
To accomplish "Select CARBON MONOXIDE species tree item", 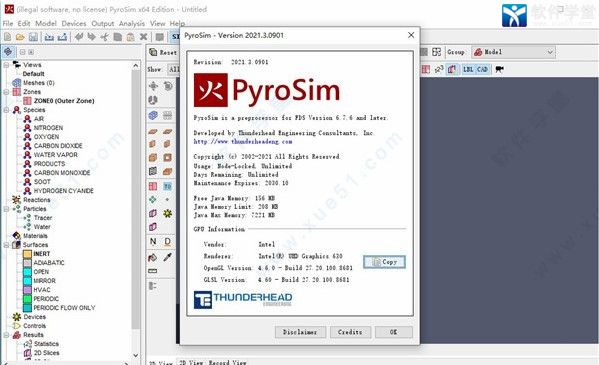I will (x=62, y=173).
